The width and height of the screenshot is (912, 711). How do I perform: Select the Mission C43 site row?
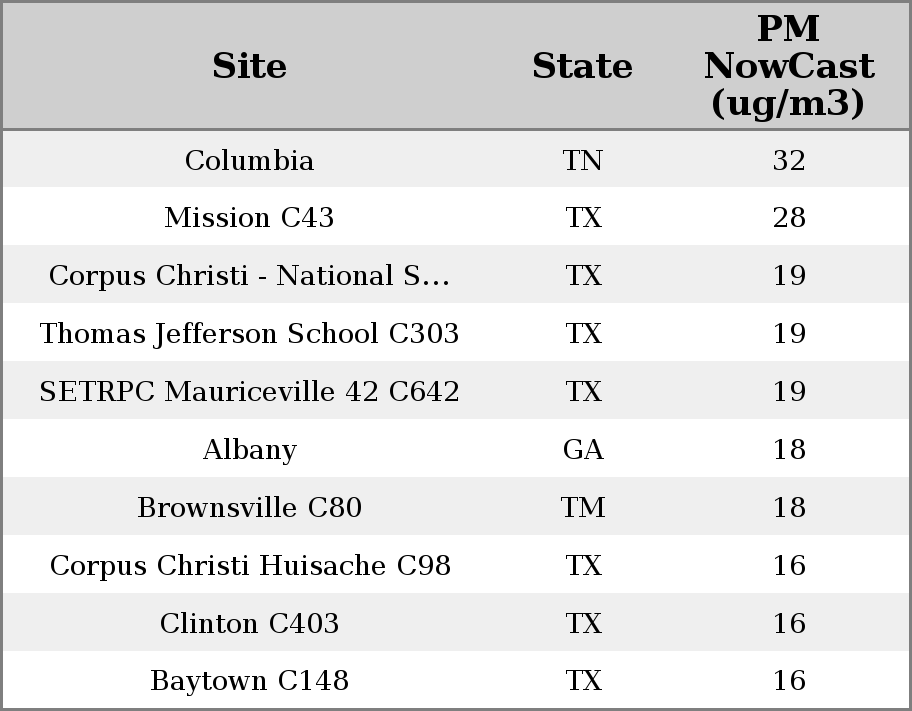[249, 218]
